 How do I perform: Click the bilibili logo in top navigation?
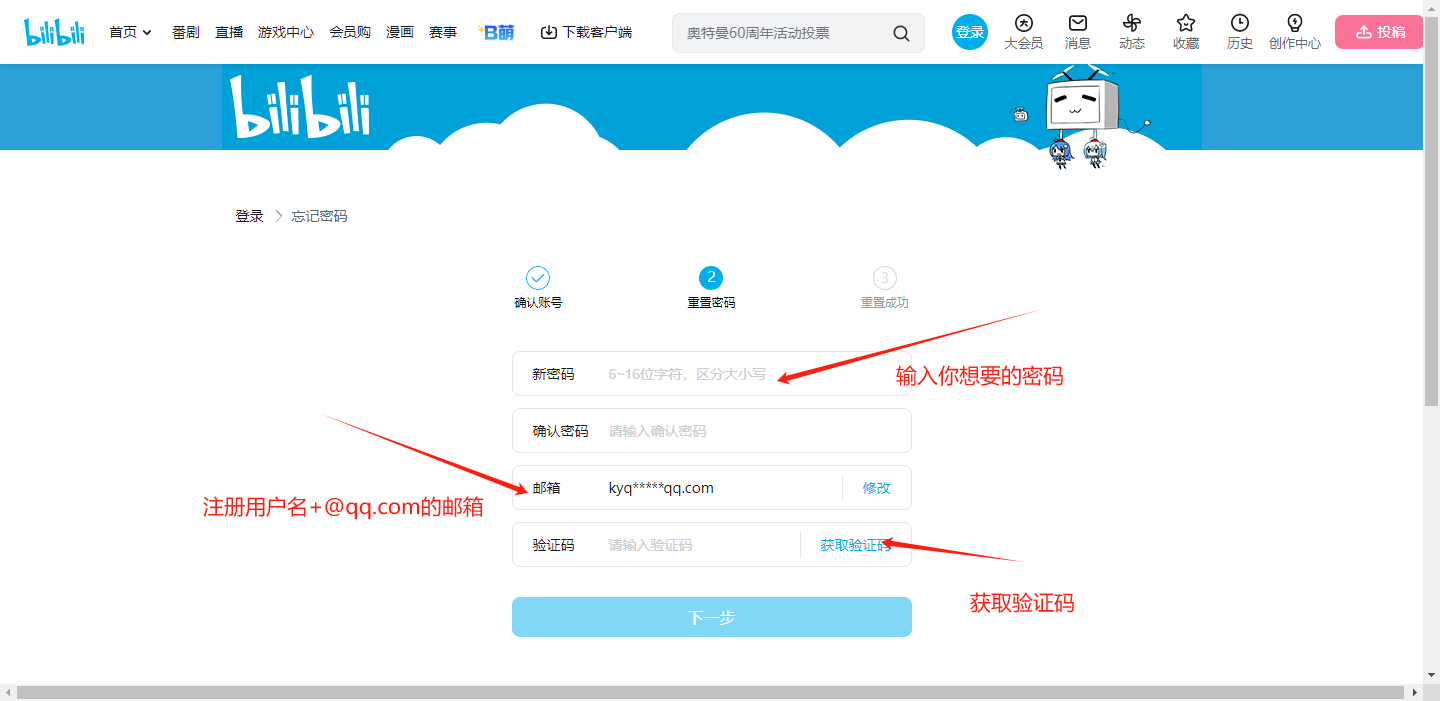55,32
